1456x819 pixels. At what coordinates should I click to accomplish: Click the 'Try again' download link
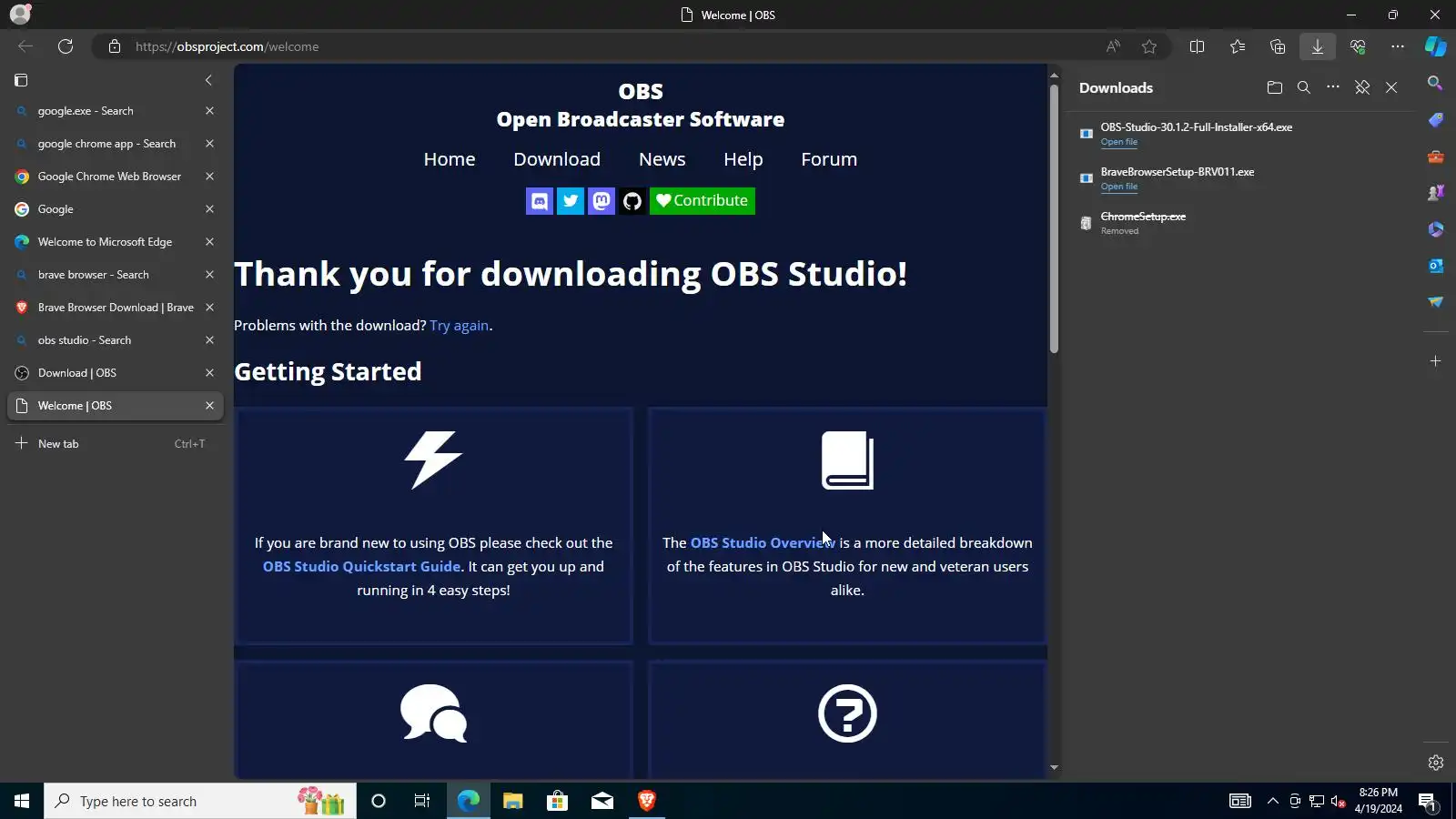(x=460, y=326)
